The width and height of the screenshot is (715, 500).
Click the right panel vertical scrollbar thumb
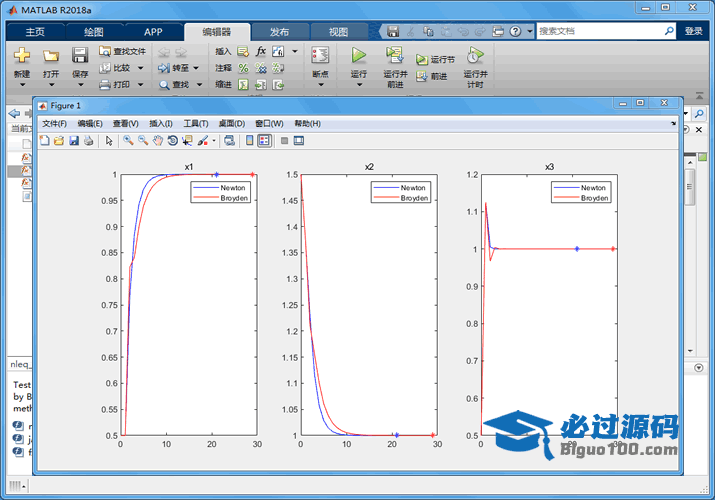690,187
